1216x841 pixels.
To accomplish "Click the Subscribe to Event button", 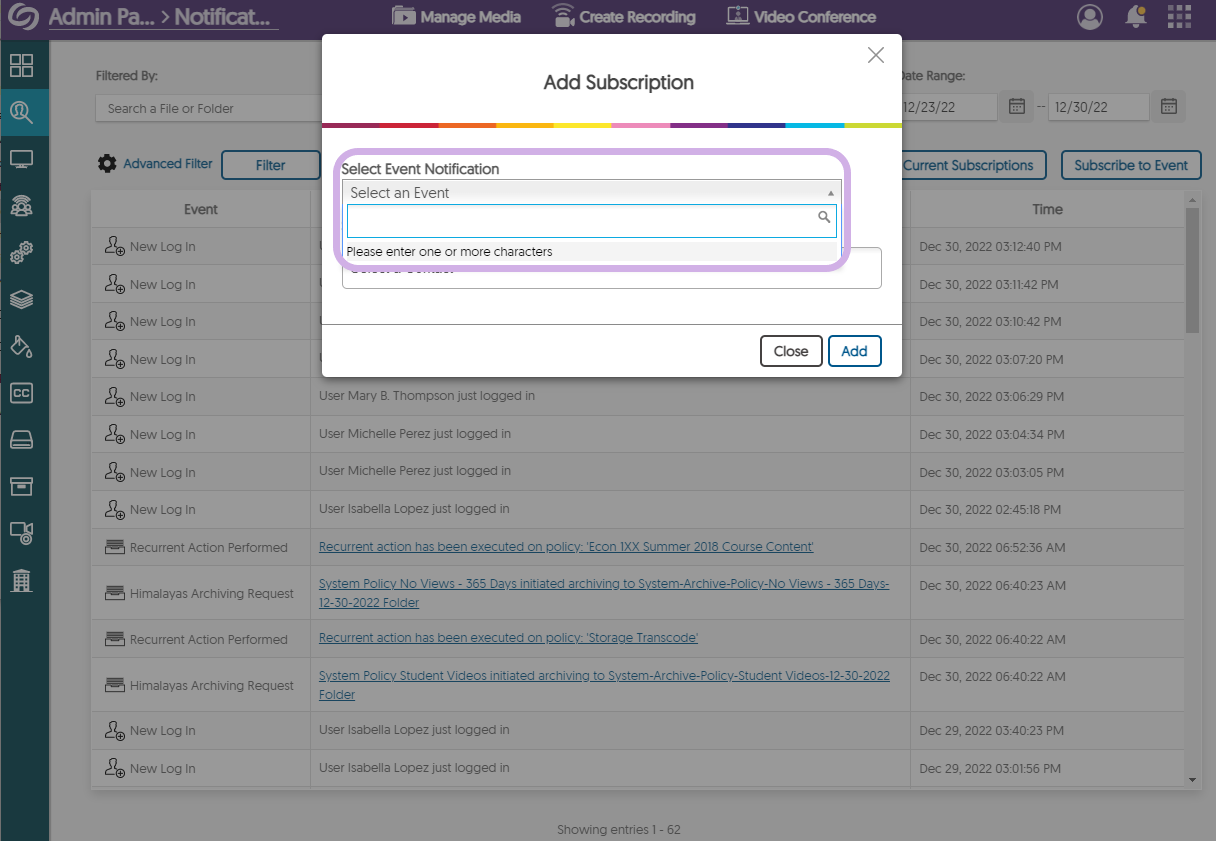I will [1130, 165].
